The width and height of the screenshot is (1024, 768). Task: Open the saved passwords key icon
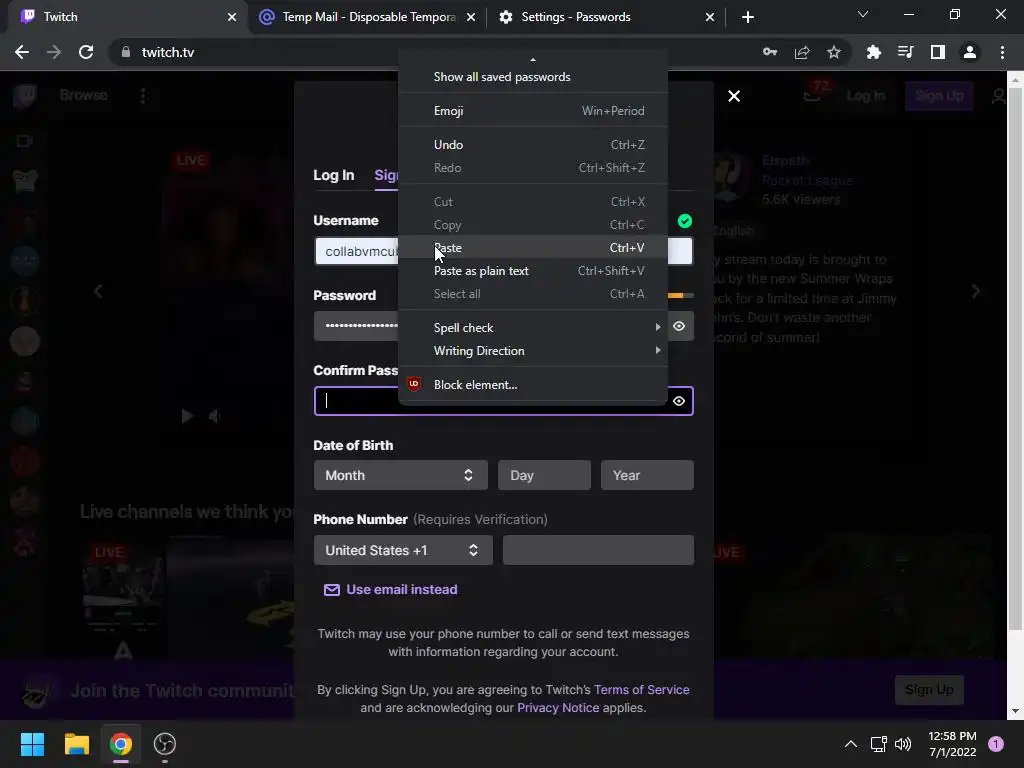pos(770,52)
